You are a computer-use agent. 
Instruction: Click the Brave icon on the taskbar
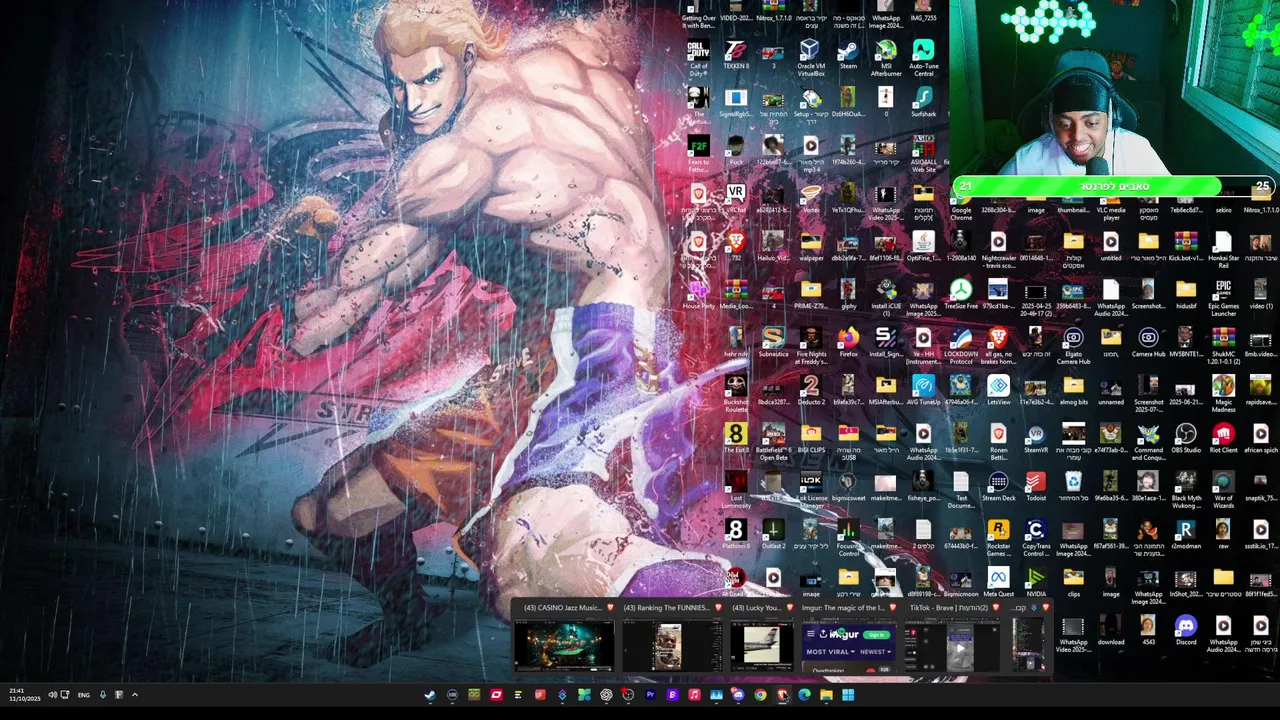[x=782, y=695]
